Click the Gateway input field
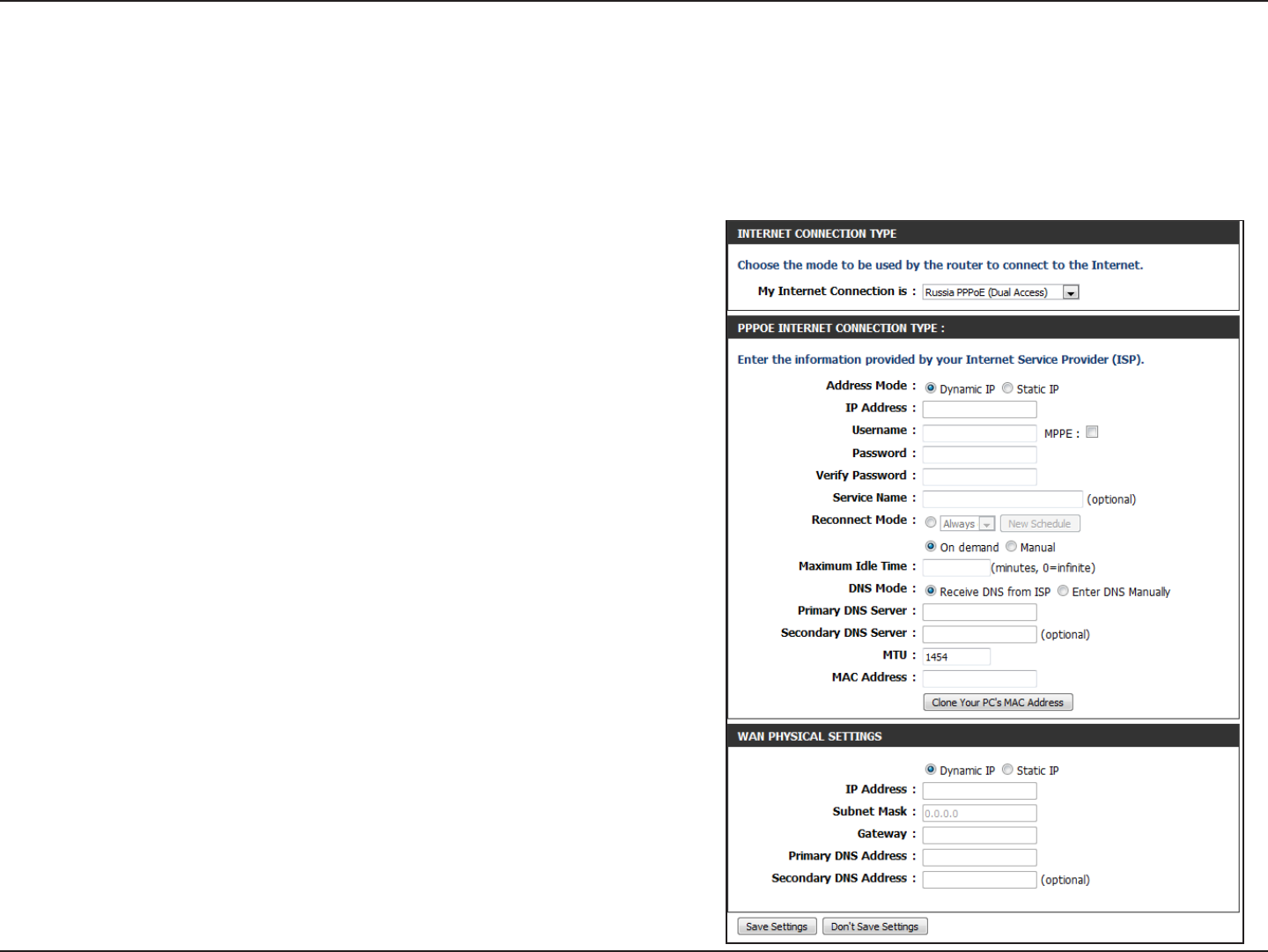 pos(979,836)
